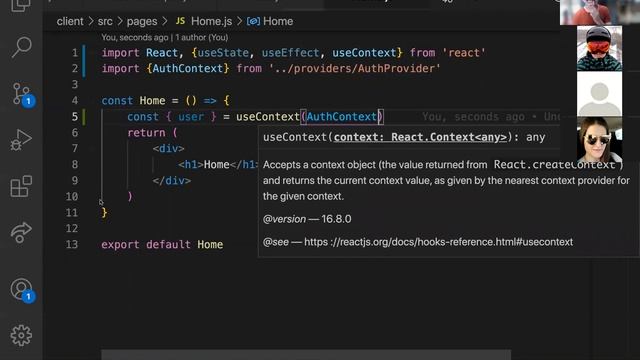Click the 'Home' heading text on line 8
Screen dimensions: 640x360
[x=216, y=164]
